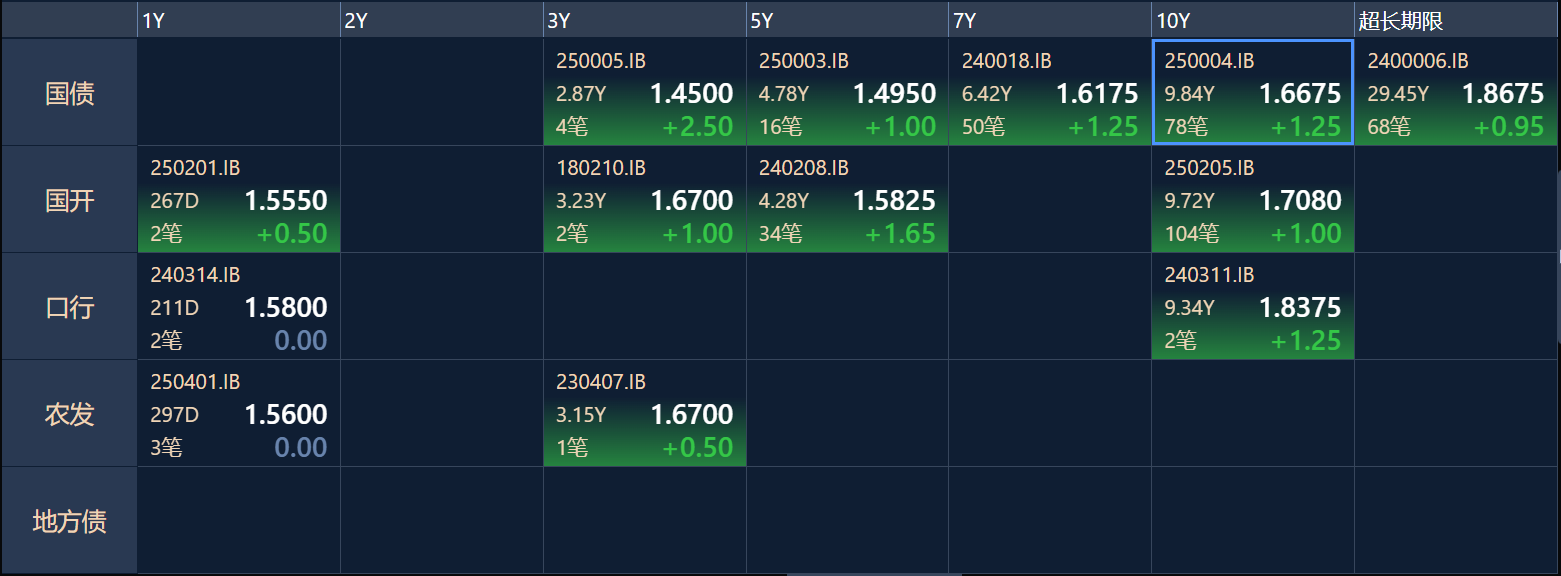Click the 2400006.IB ultra-long bond cell
This screenshot has width=1561, height=576.
coord(1455,93)
